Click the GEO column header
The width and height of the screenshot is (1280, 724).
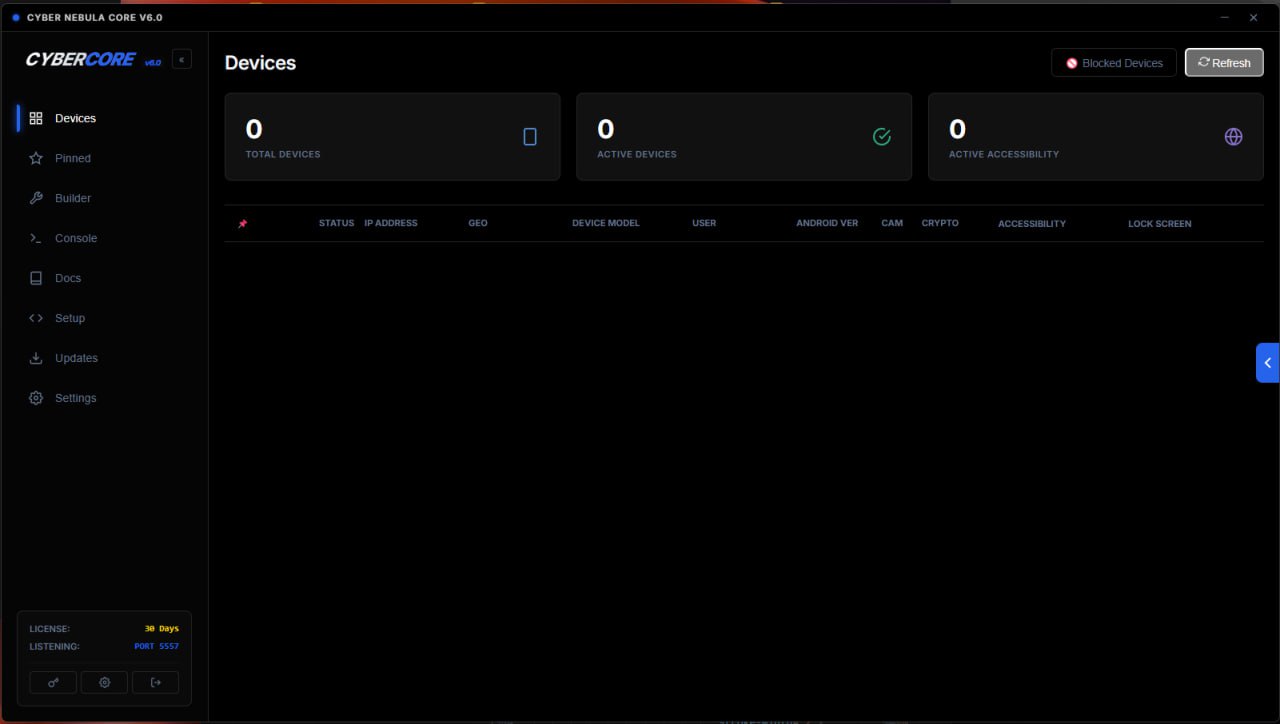click(x=478, y=223)
